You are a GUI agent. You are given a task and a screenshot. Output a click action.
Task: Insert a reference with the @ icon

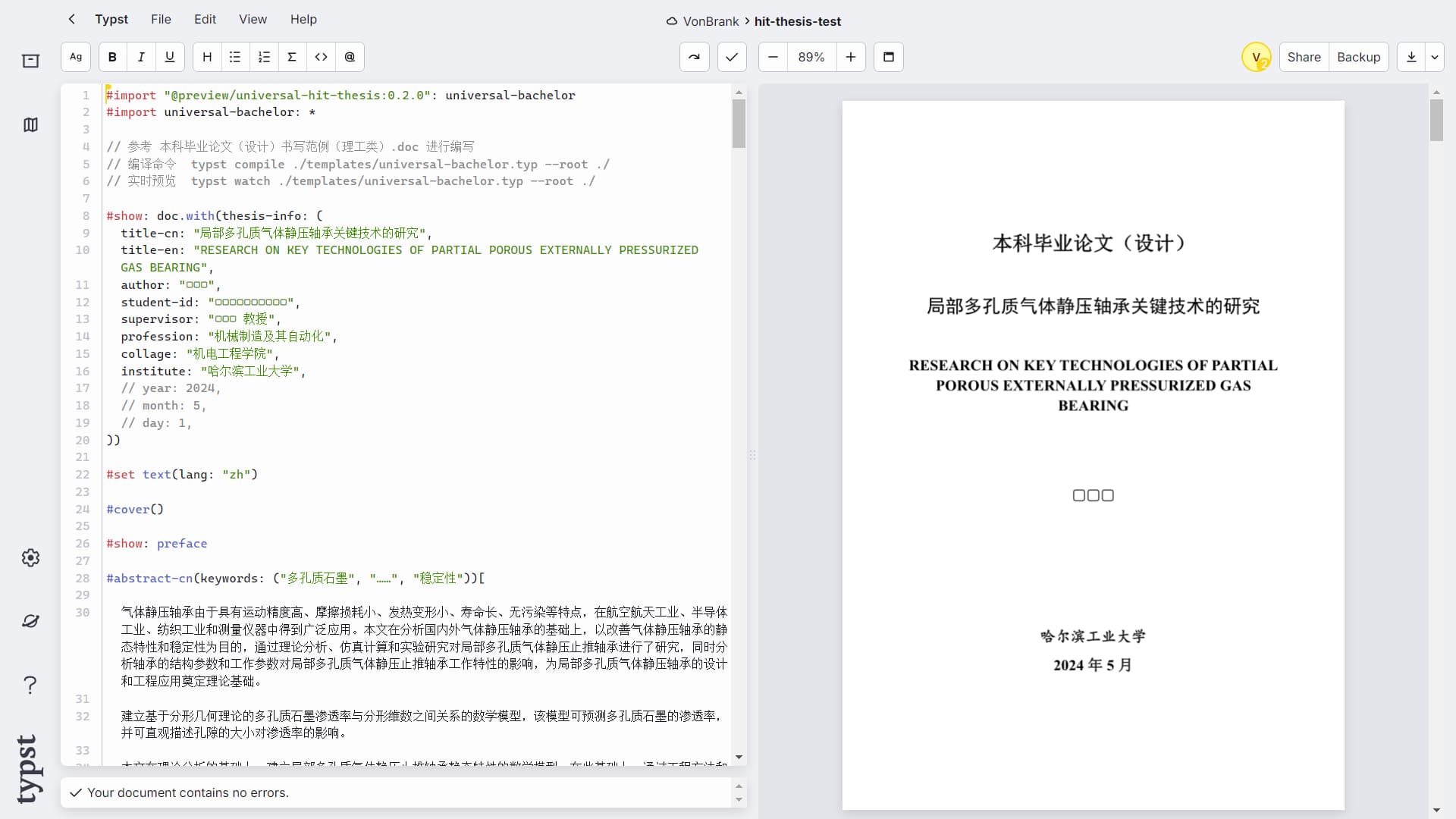pyautogui.click(x=350, y=57)
